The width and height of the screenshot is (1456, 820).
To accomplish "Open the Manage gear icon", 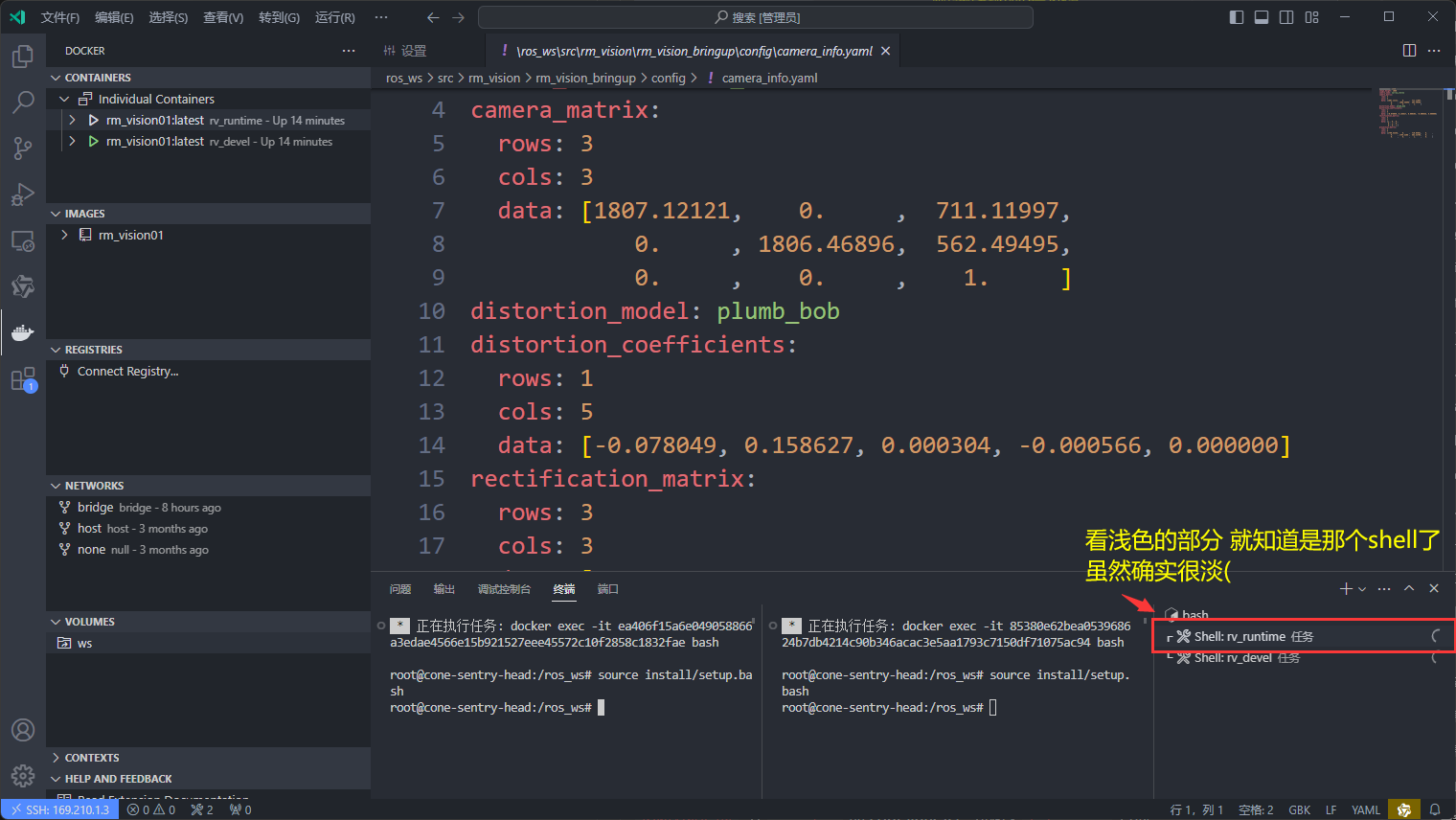I will 23,776.
